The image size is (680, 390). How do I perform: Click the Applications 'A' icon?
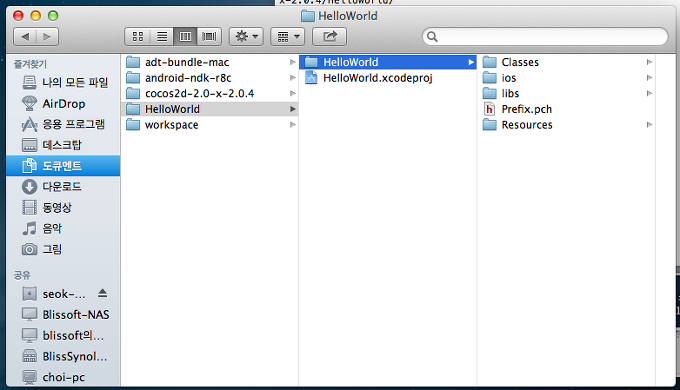29,124
